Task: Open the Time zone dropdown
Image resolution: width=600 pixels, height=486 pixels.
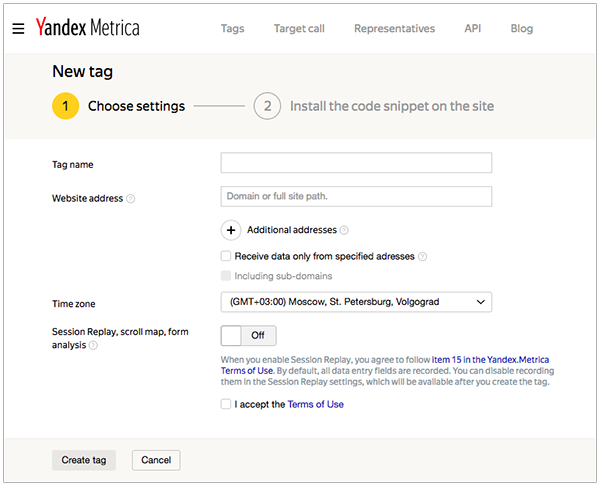Action: (x=356, y=302)
